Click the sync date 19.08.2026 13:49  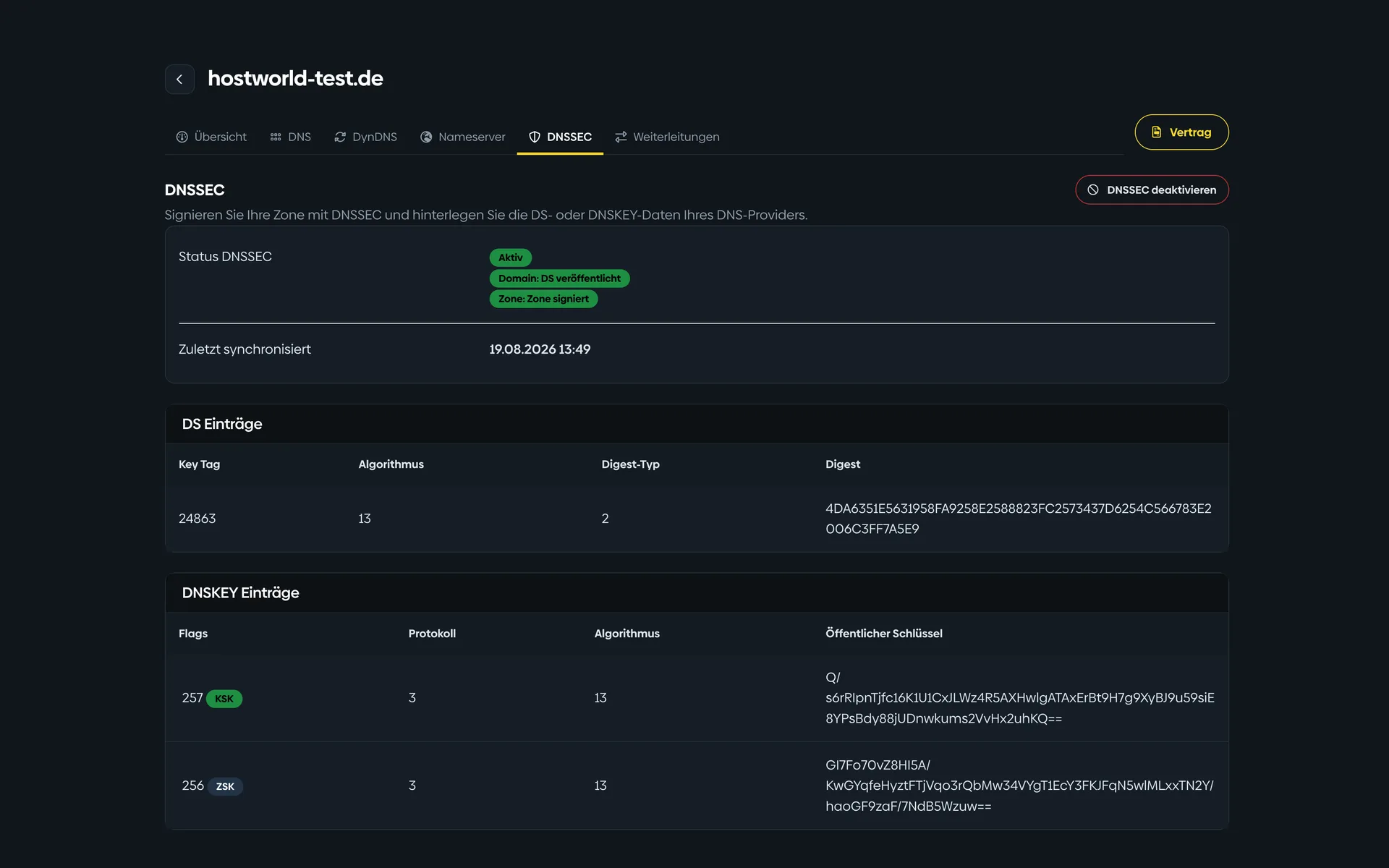[x=540, y=349]
